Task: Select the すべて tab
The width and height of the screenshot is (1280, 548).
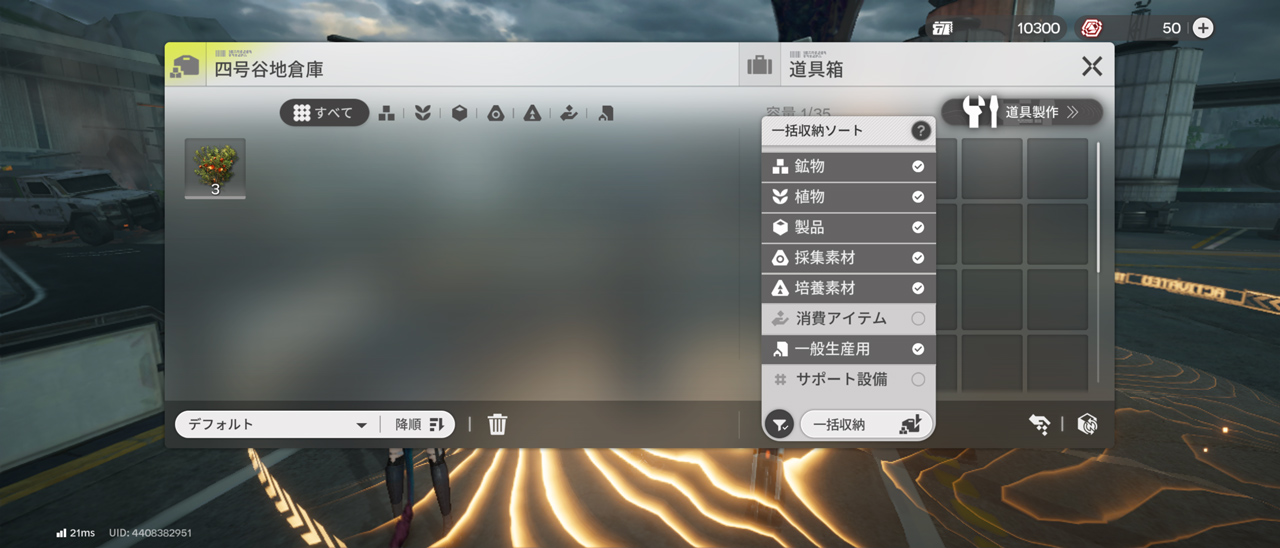Action: coord(324,113)
